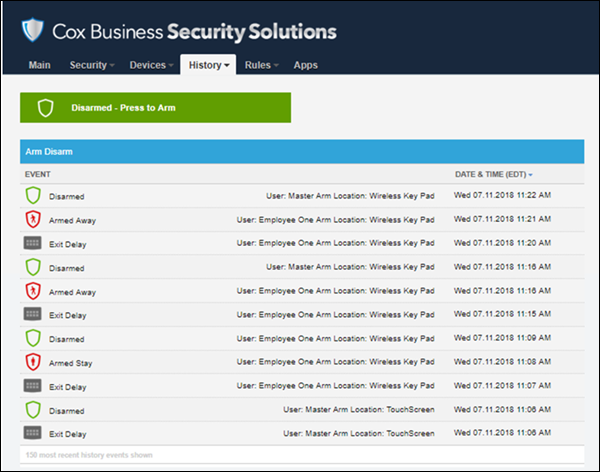Click user details of the 11:22 AM Disarmed row
The height and width of the screenshot is (472, 600).
pos(350,196)
